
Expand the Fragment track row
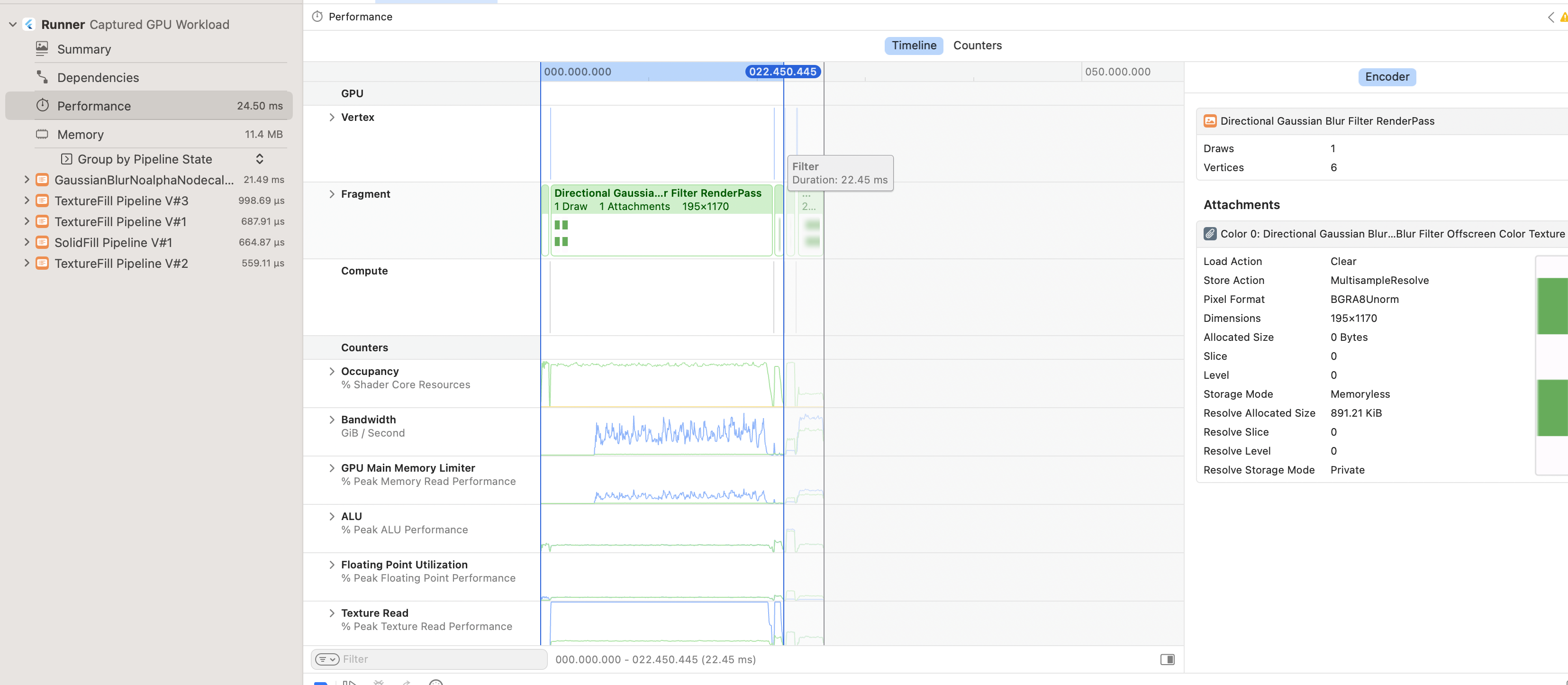[x=332, y=193]
